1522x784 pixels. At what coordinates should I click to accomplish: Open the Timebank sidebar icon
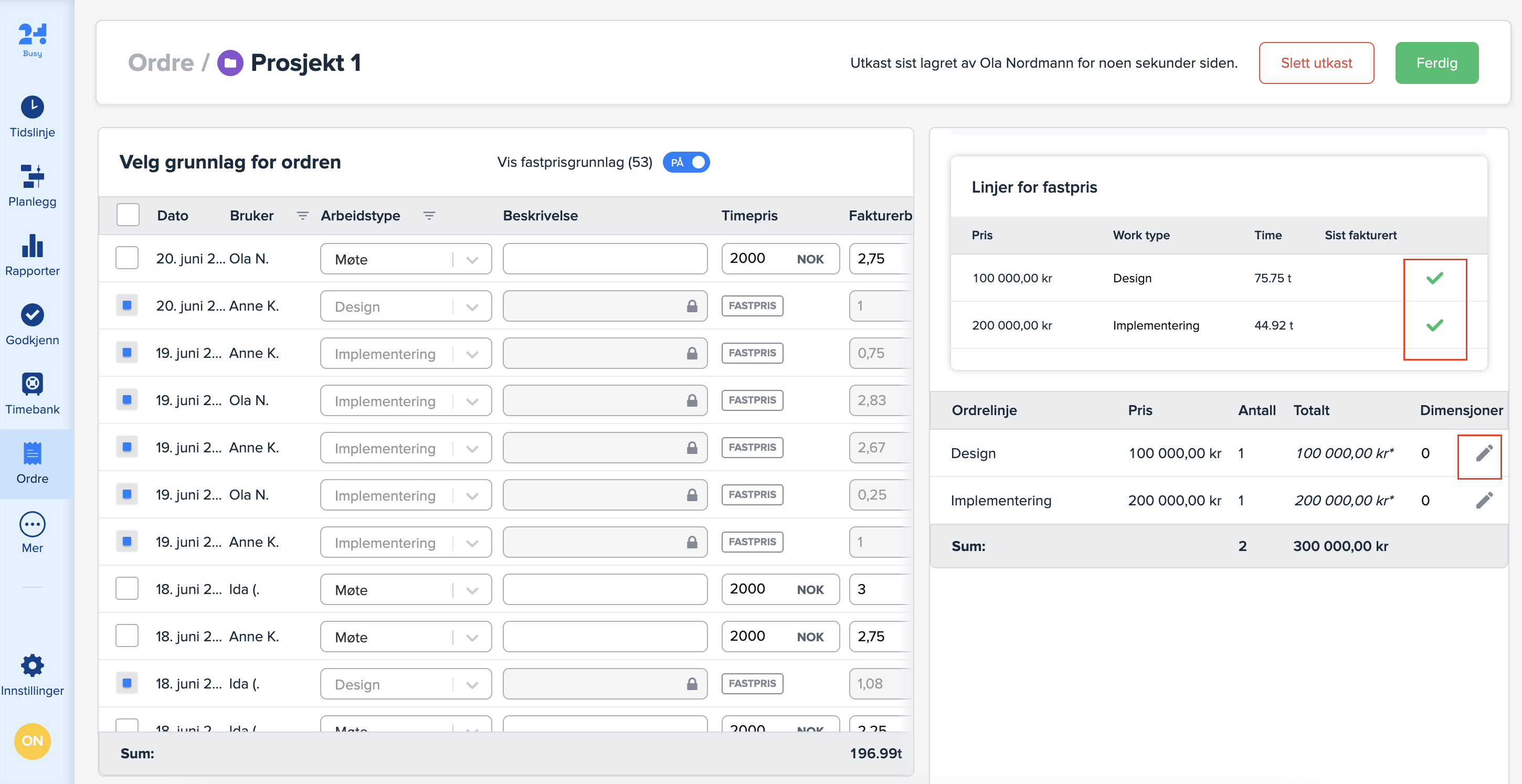tap(33, 384)
